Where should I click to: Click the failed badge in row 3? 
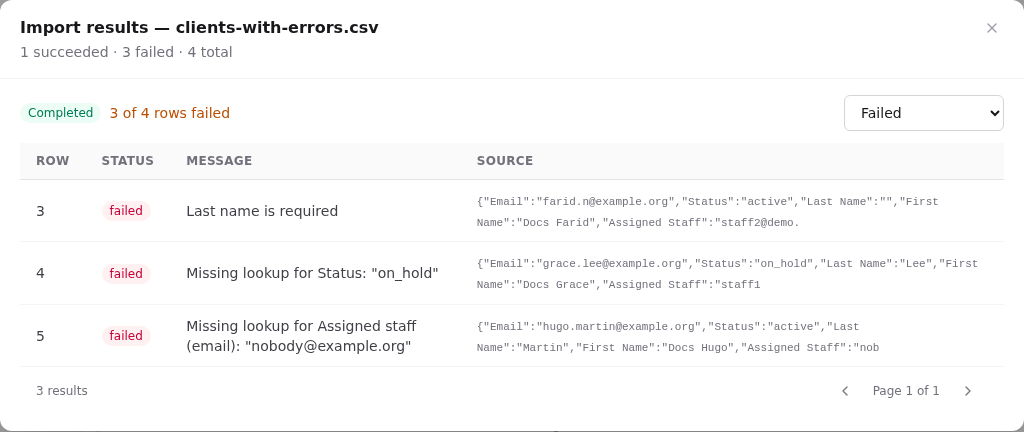[126, 211]
